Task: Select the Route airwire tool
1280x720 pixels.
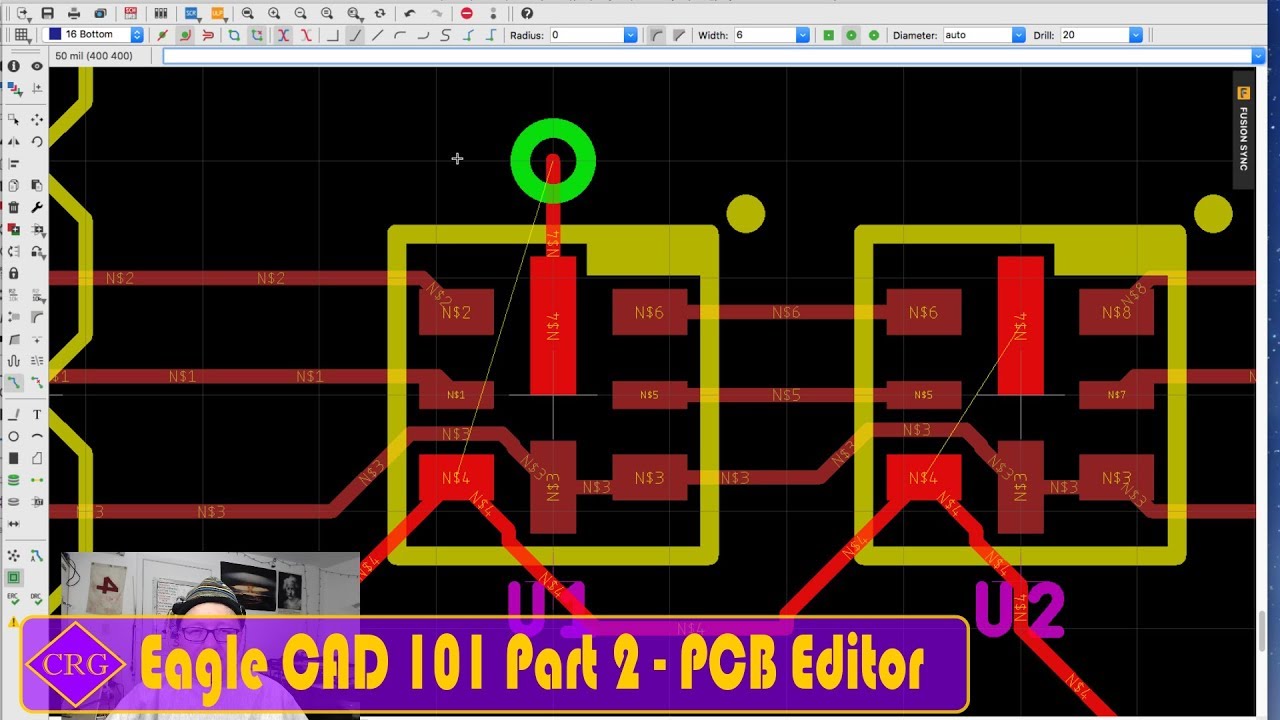Action: point(13,383)
